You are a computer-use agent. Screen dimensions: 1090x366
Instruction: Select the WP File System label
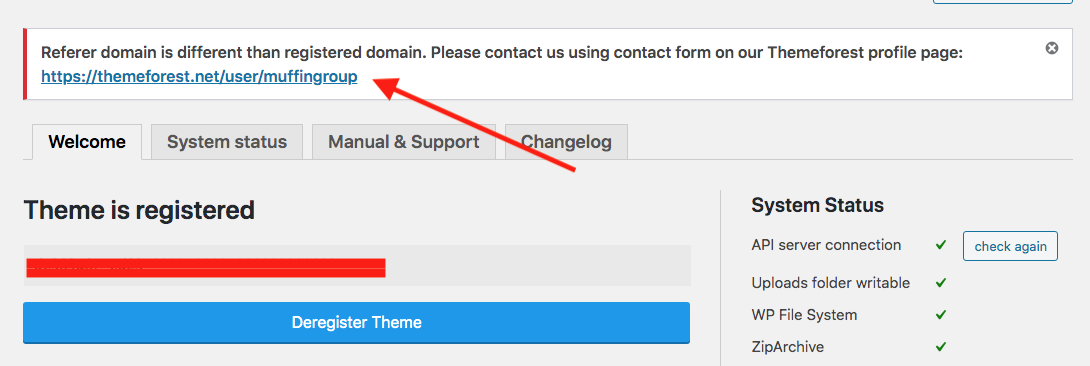(804, 315)
